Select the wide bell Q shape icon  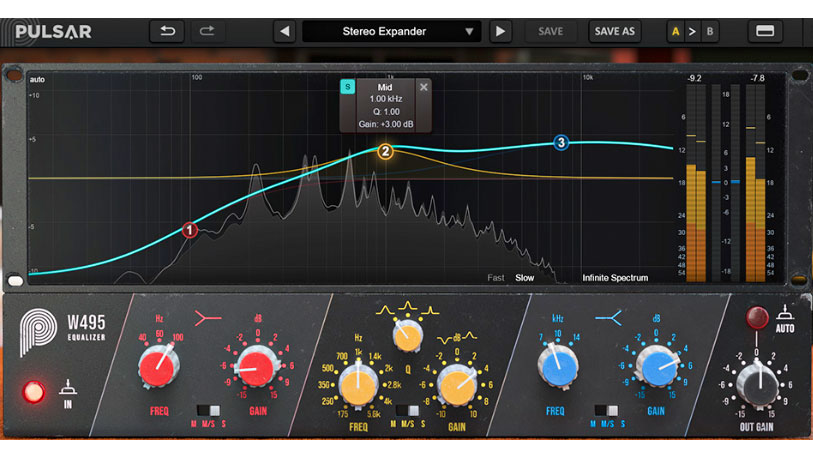coord(385,311)
